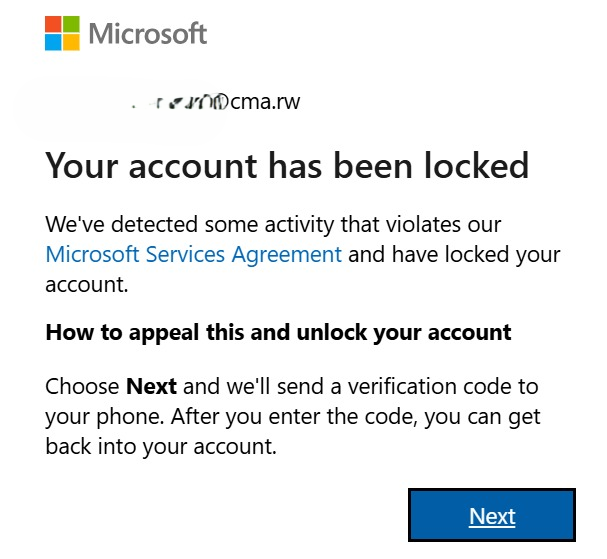Click the blue square of the Microsoft logo
The width and height of the screenshot is (607, 559).
53,42
